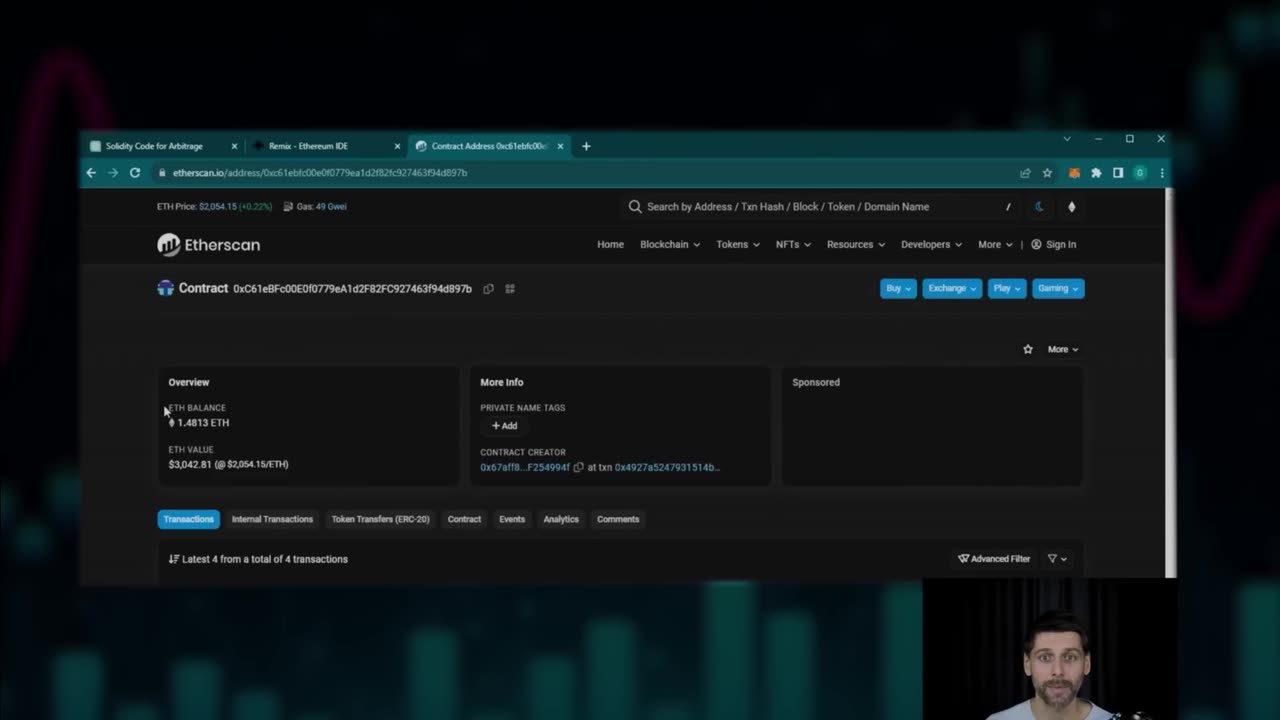Expand the More nav menu
The width and height of the screenshot is (1280, 720).
click(x=995, y=245)
